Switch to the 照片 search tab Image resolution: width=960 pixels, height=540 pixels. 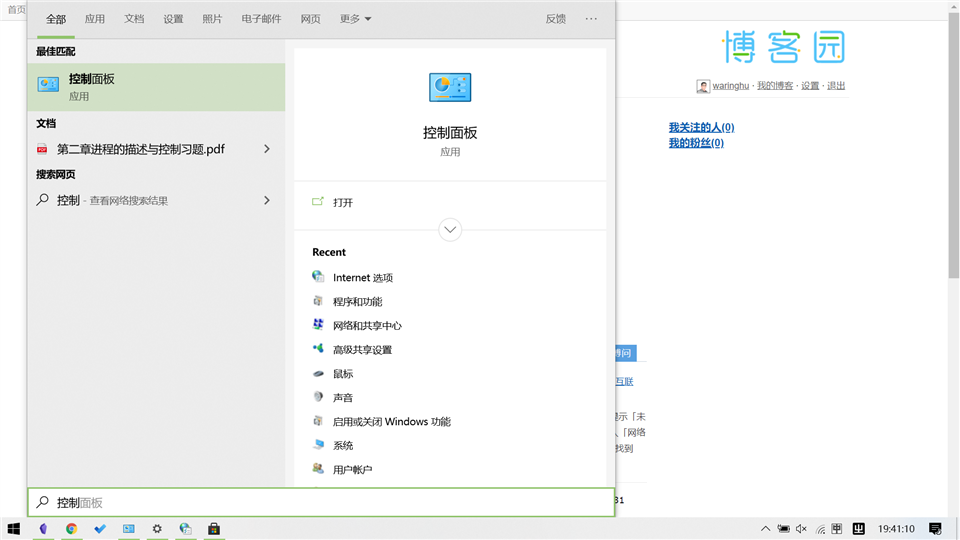click(x=212, y=19)
